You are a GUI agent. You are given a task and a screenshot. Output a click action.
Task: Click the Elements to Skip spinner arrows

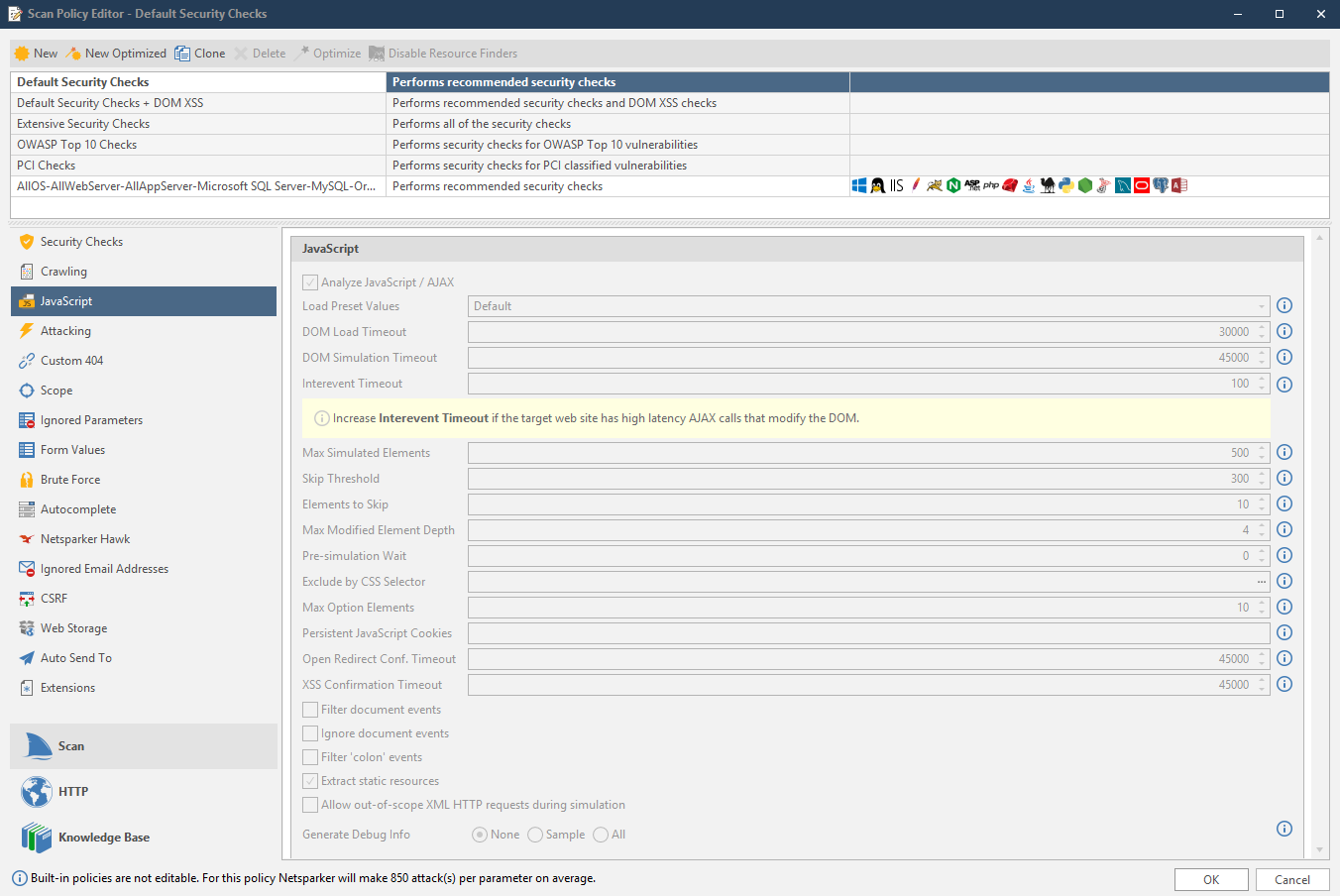click(x=1262, y=504)
